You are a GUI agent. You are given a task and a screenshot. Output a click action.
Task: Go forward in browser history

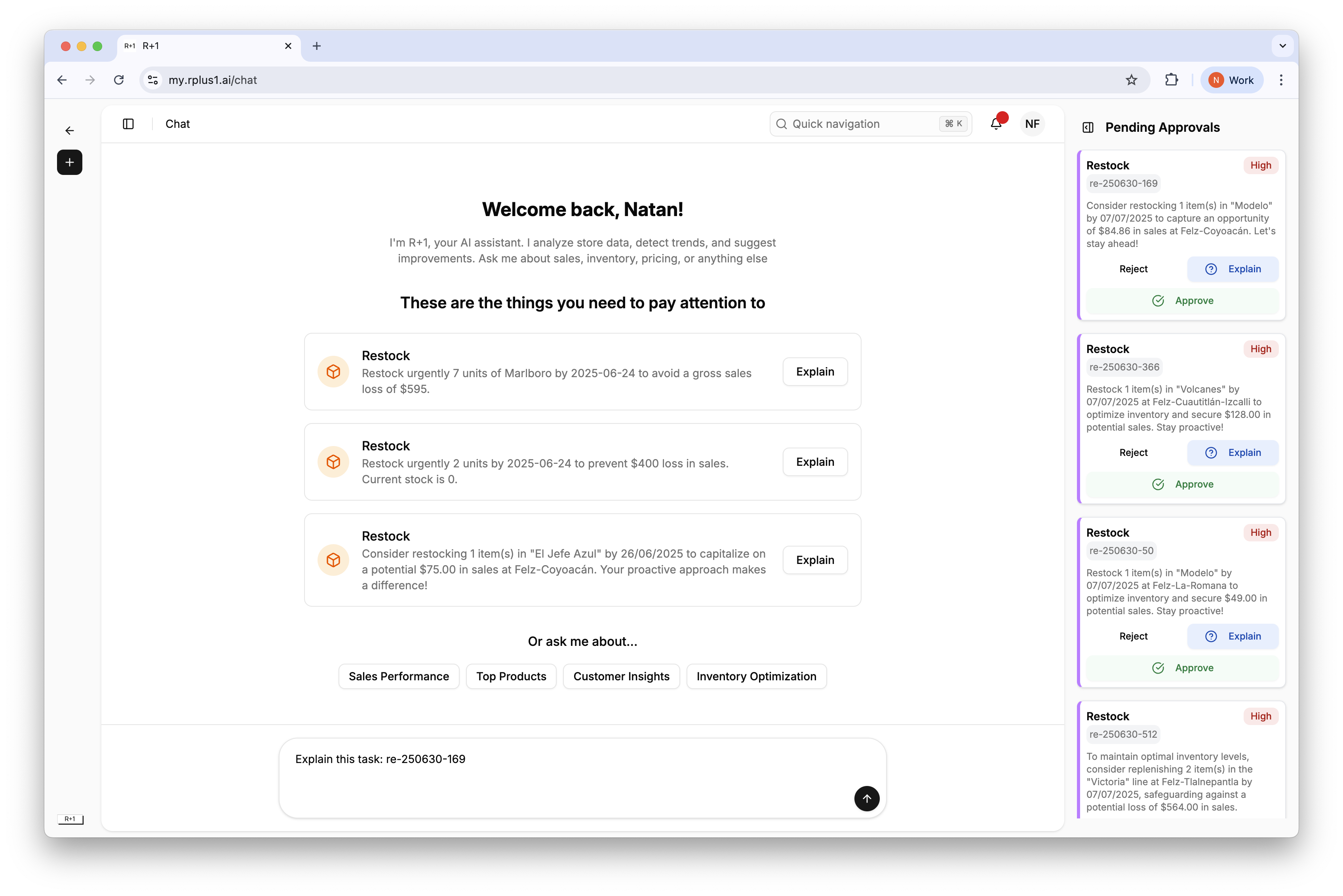tap(90, 80)
